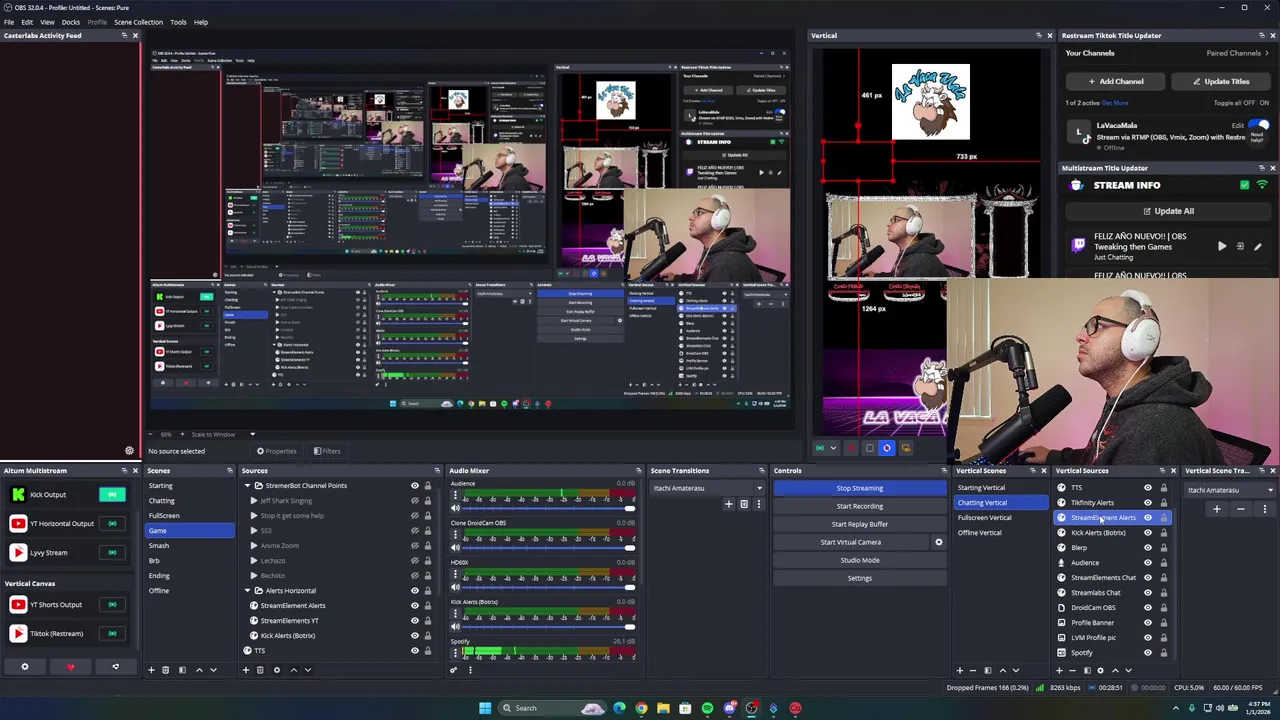Remove vertical scene transition with the minus
The image size is (1280, 720).
(1241, 509)
